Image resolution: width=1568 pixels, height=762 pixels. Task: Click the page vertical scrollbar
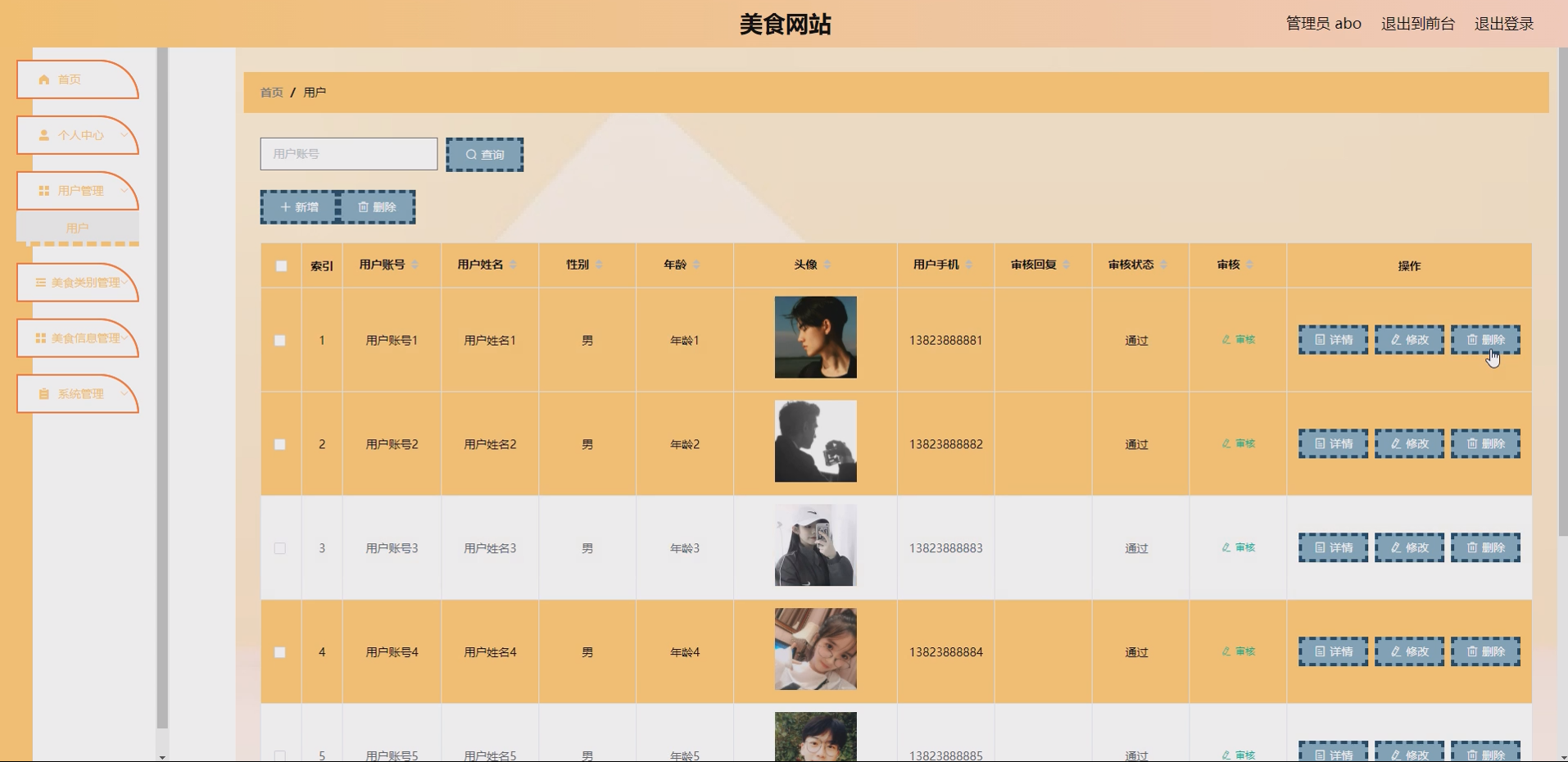[1563, 291]
